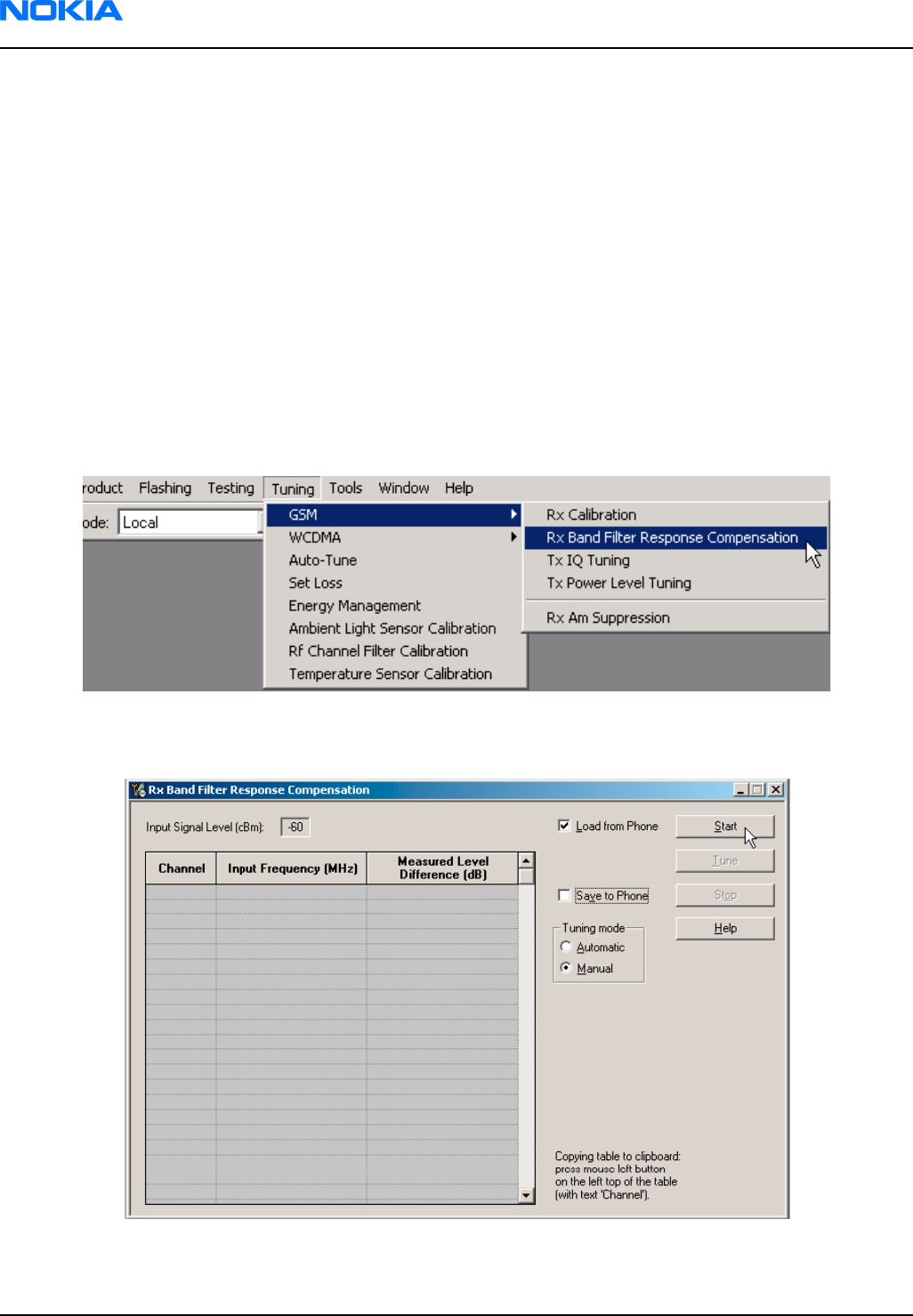Viewport: 913px width, 1316px height.
Task: Expand the WCDMA submenu
Action: pyautogui.click(x=394, y=537)
